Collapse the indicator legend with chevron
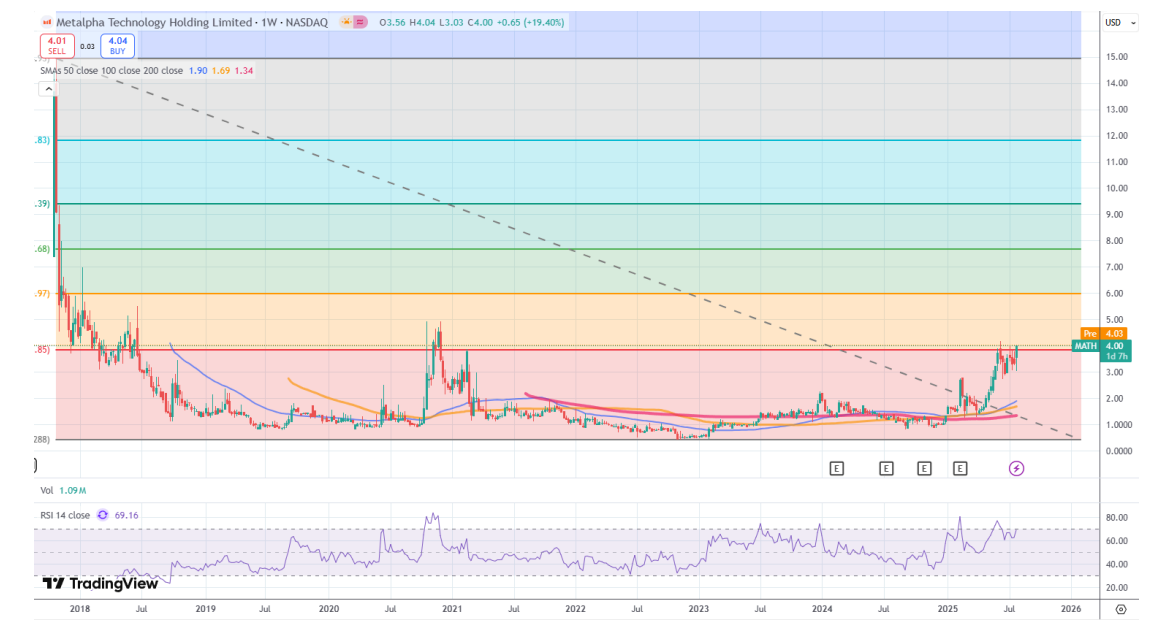This screenshot has height=639, width=1152. click(48, 89)
